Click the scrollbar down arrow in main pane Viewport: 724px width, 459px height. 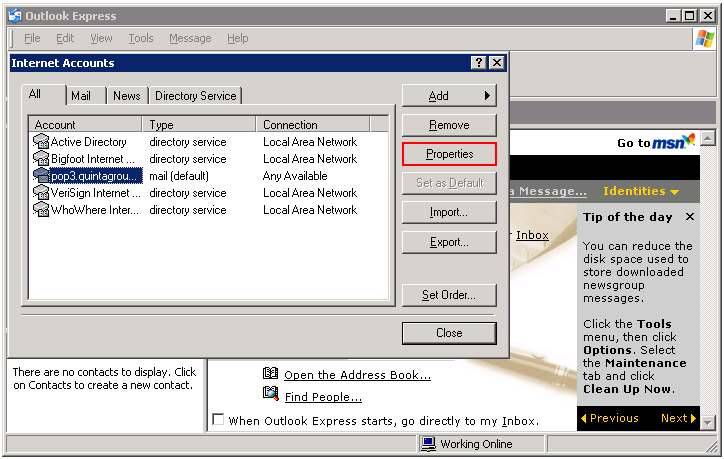(x=707, y=422)
